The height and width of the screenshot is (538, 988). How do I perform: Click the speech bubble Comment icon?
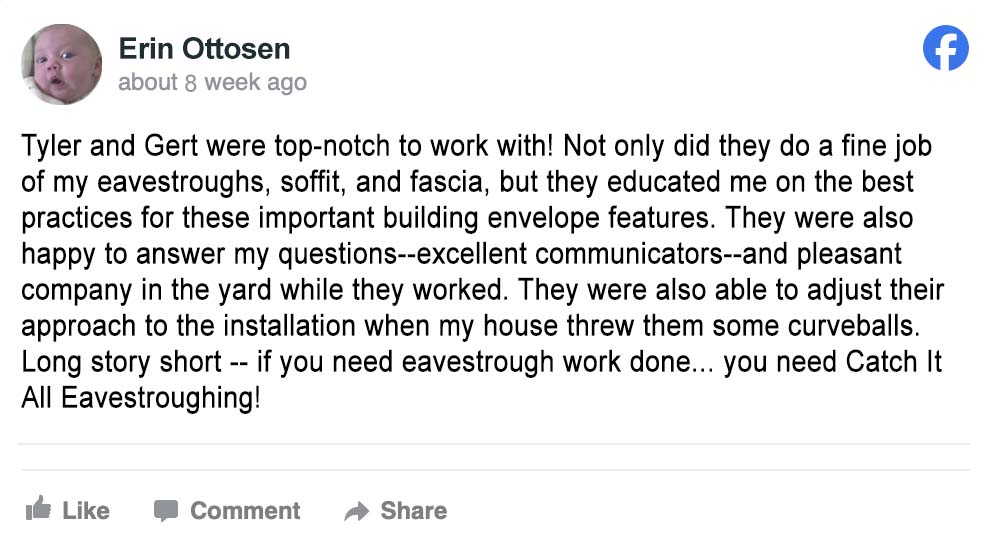pyautogui.click(x=166, y=510)
